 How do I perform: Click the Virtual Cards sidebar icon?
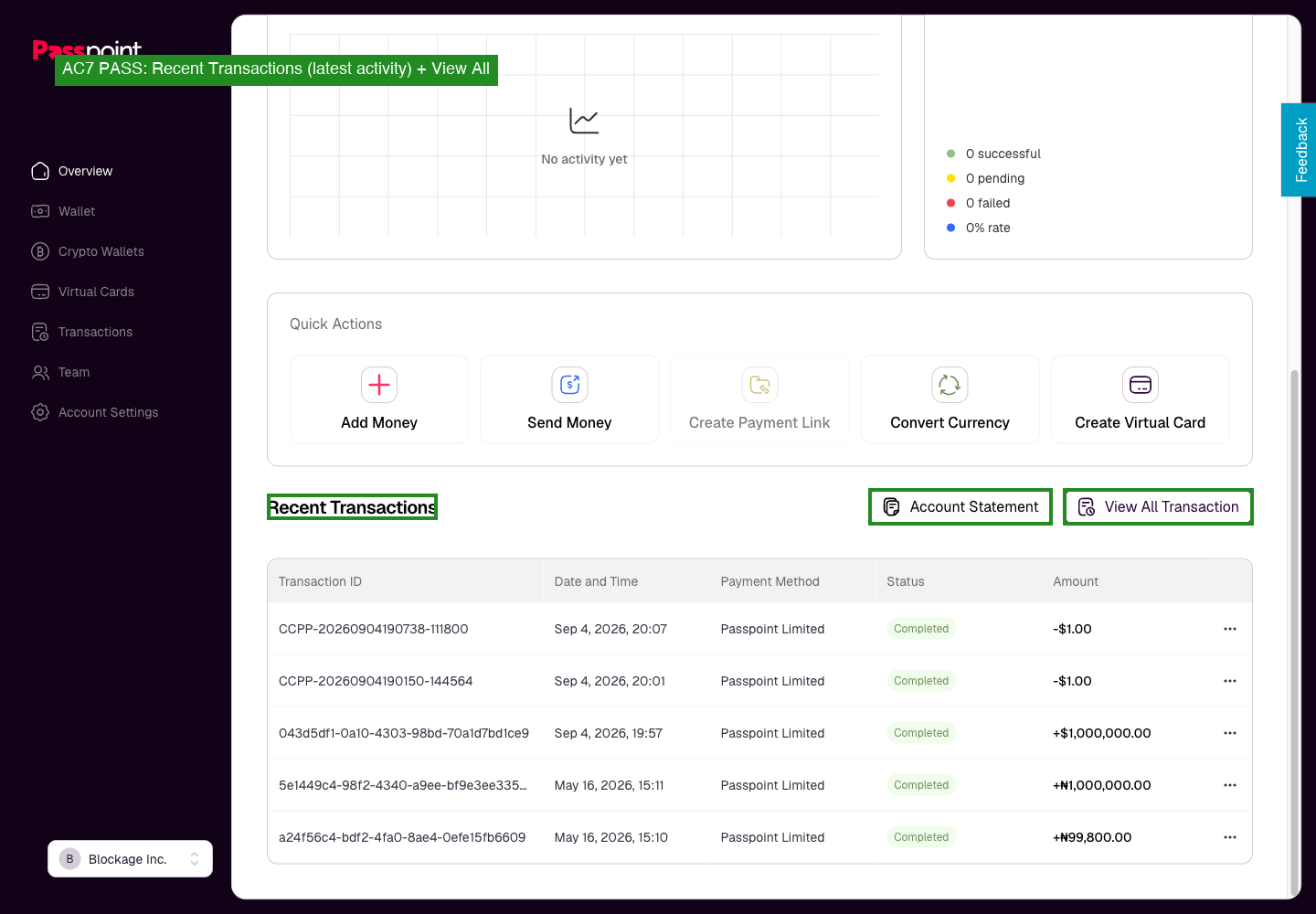(40, 292)
